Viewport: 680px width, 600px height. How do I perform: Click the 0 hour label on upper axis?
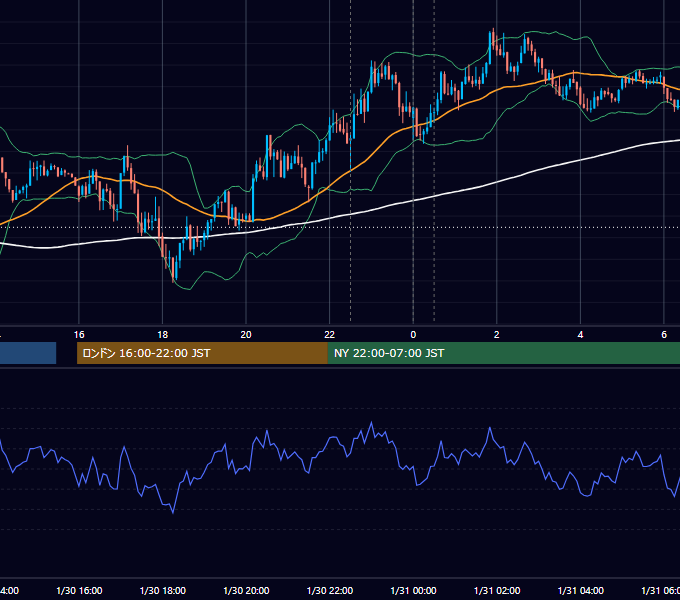coord(413,335)
